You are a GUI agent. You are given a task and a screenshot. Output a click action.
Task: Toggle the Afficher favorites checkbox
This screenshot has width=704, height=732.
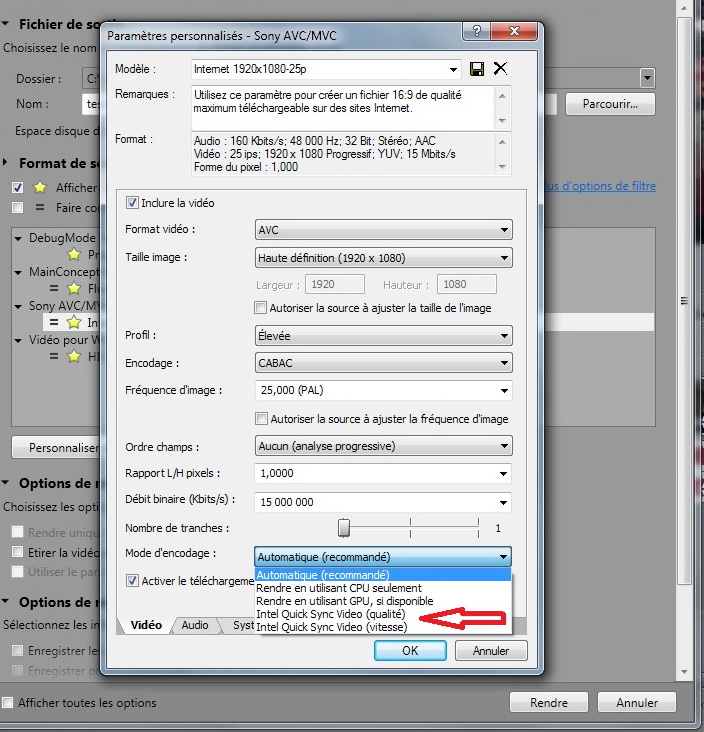point(17,188)
